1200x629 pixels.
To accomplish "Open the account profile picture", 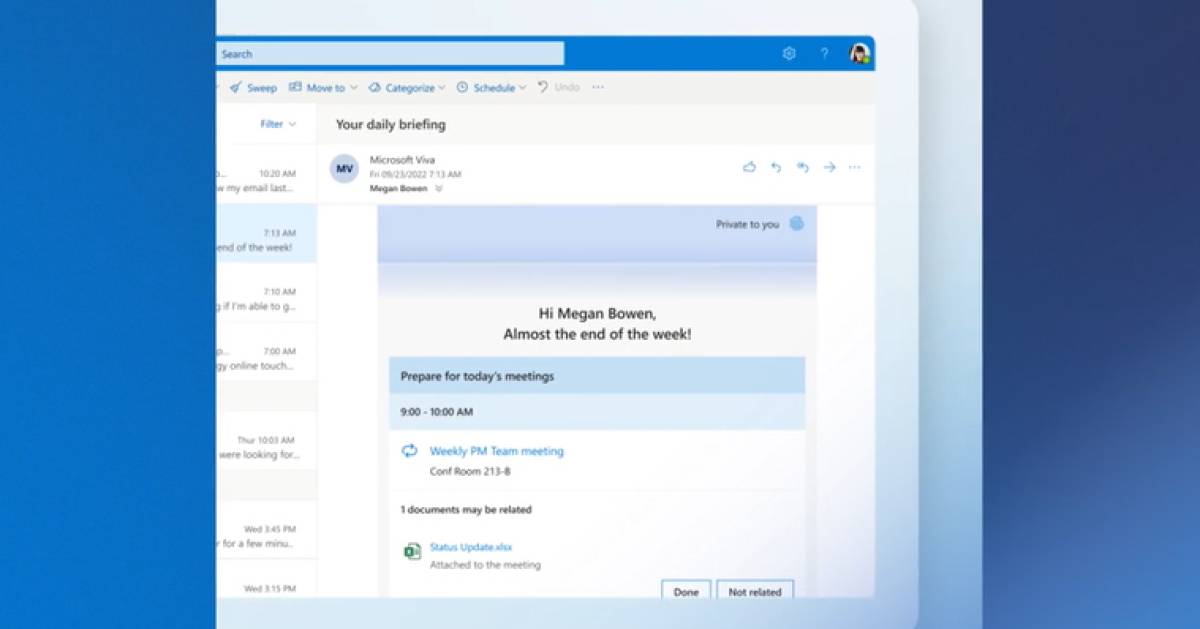I will (859, 54).
